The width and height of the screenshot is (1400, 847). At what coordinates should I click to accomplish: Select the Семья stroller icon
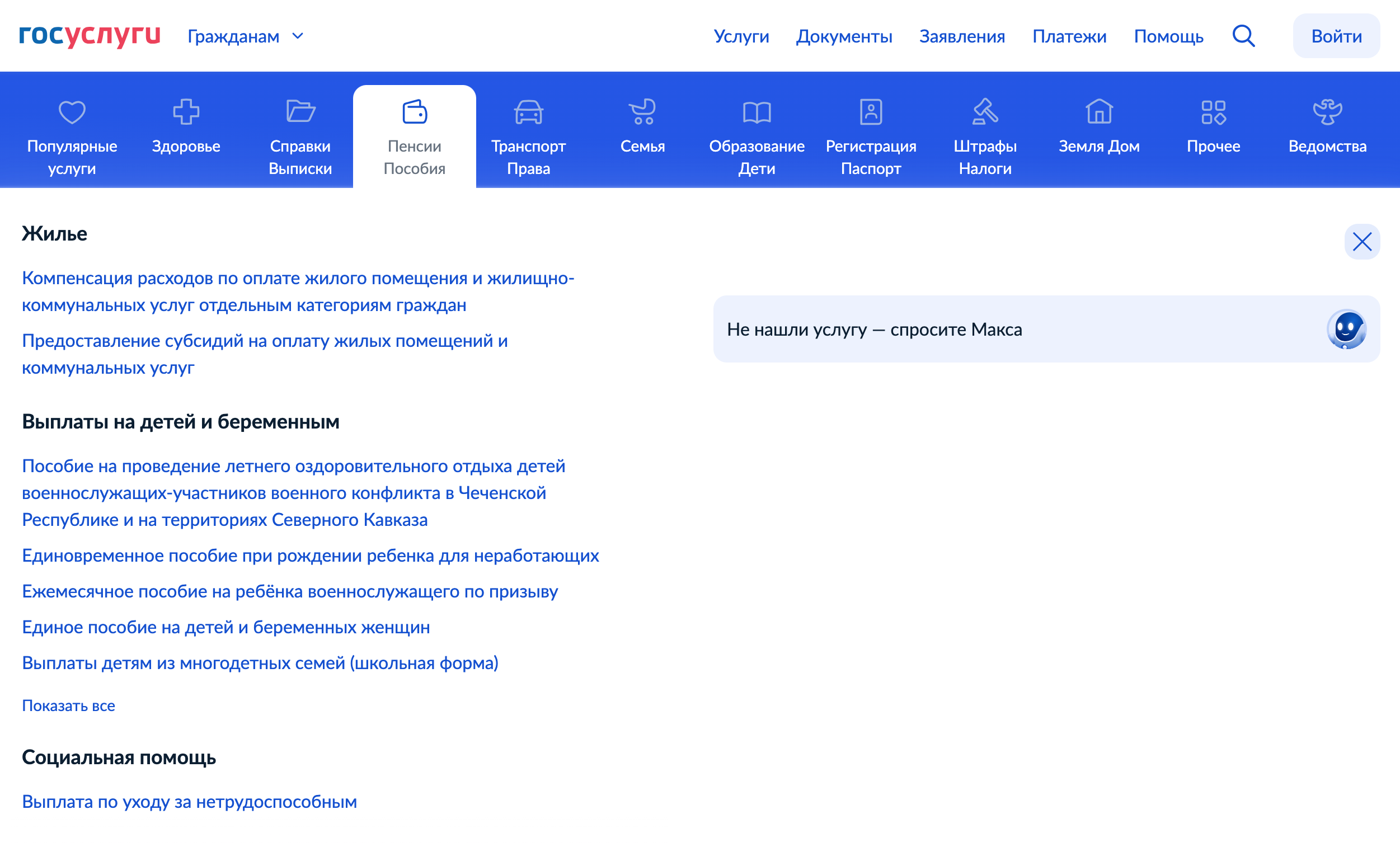[642, 111]
